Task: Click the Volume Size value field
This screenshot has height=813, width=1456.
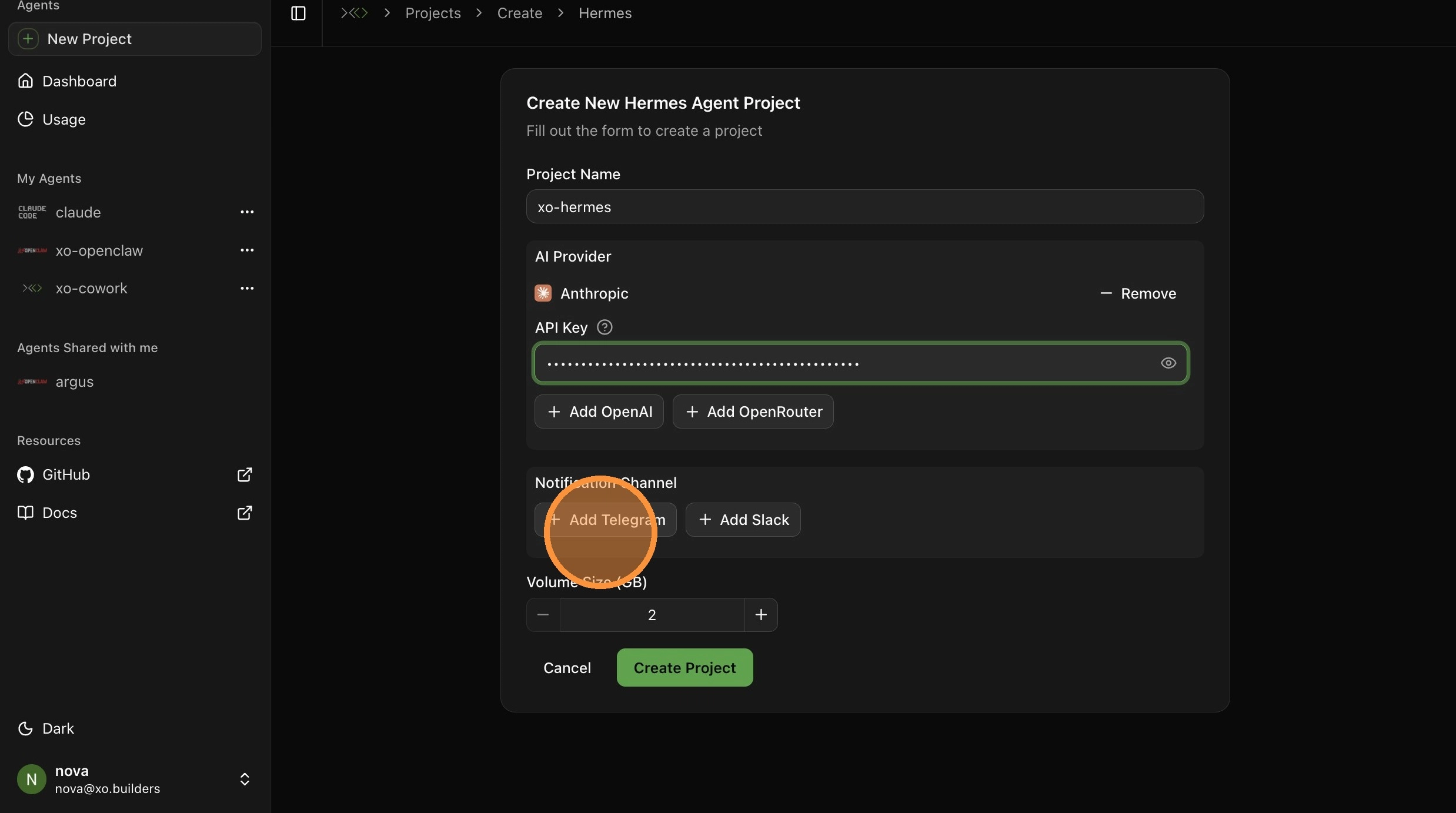Action: 652,614
